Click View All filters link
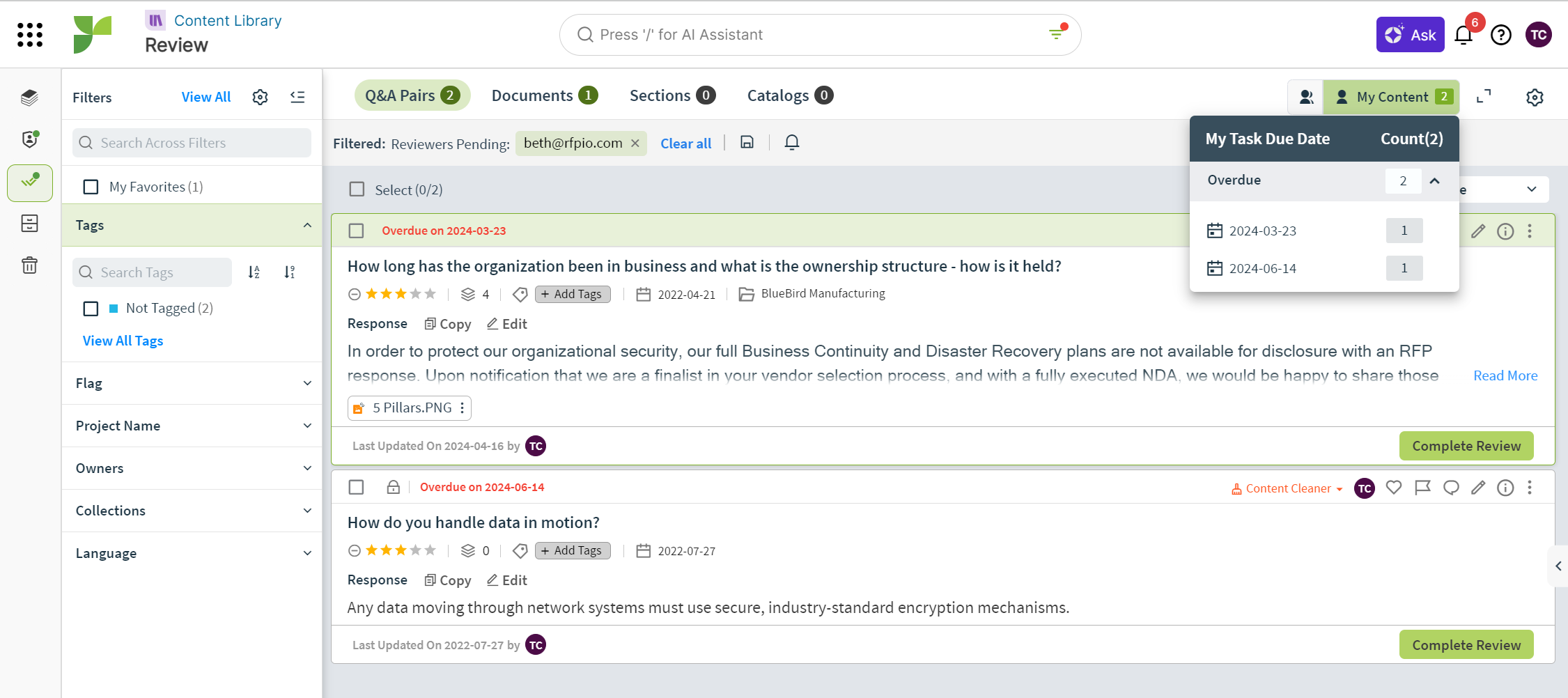Viewport: 1568px width, 698px height. (206, 97)
